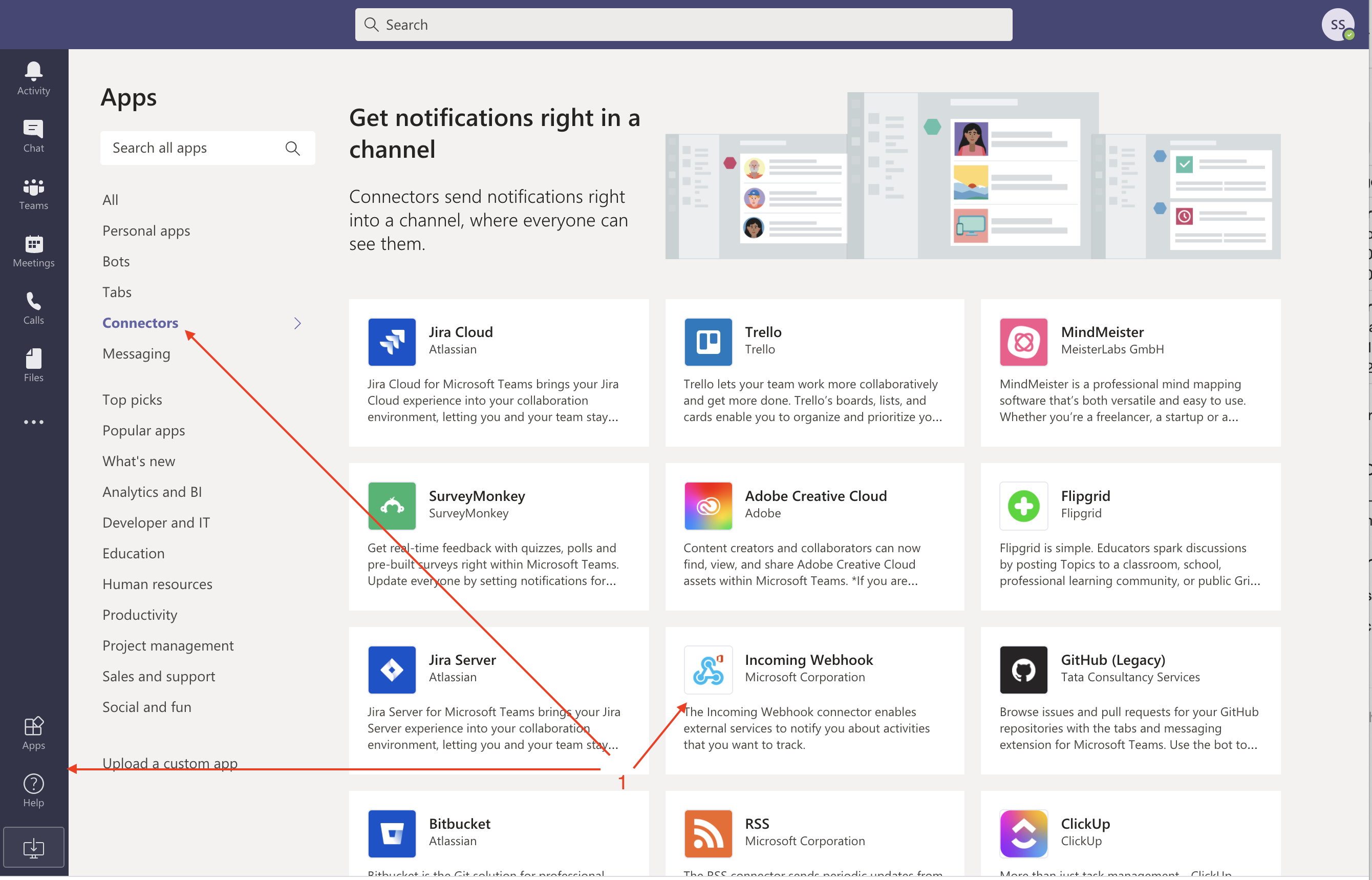Viewport: 1372px width, 880px height.
Task: Click the Flipgrid app icon
Action: 1023,506
